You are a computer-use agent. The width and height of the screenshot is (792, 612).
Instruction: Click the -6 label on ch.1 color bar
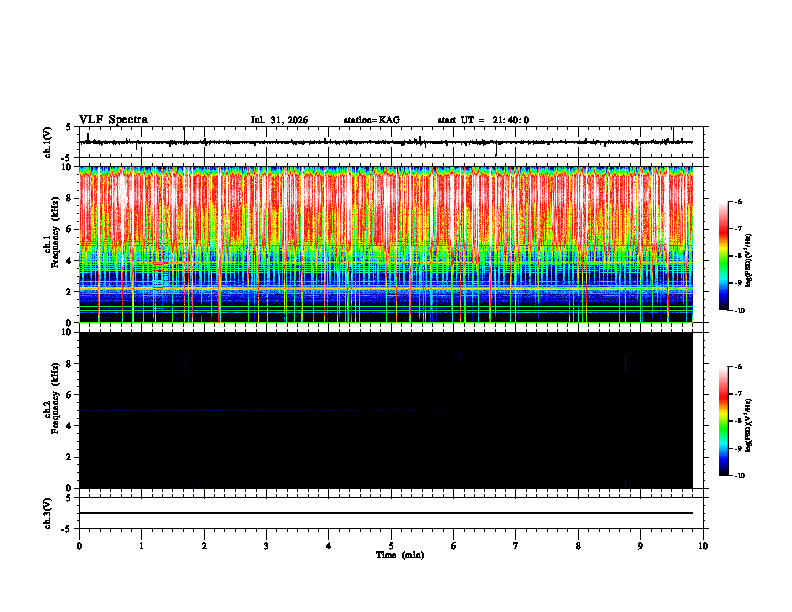pos(738,201)
